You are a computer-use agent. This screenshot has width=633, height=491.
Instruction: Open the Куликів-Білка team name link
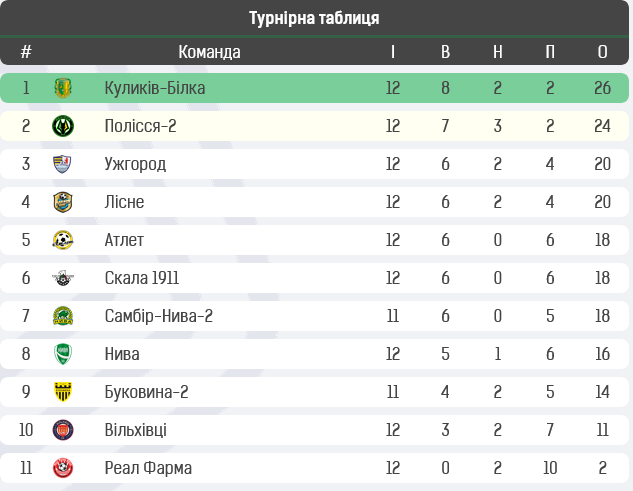click(154, 88)
